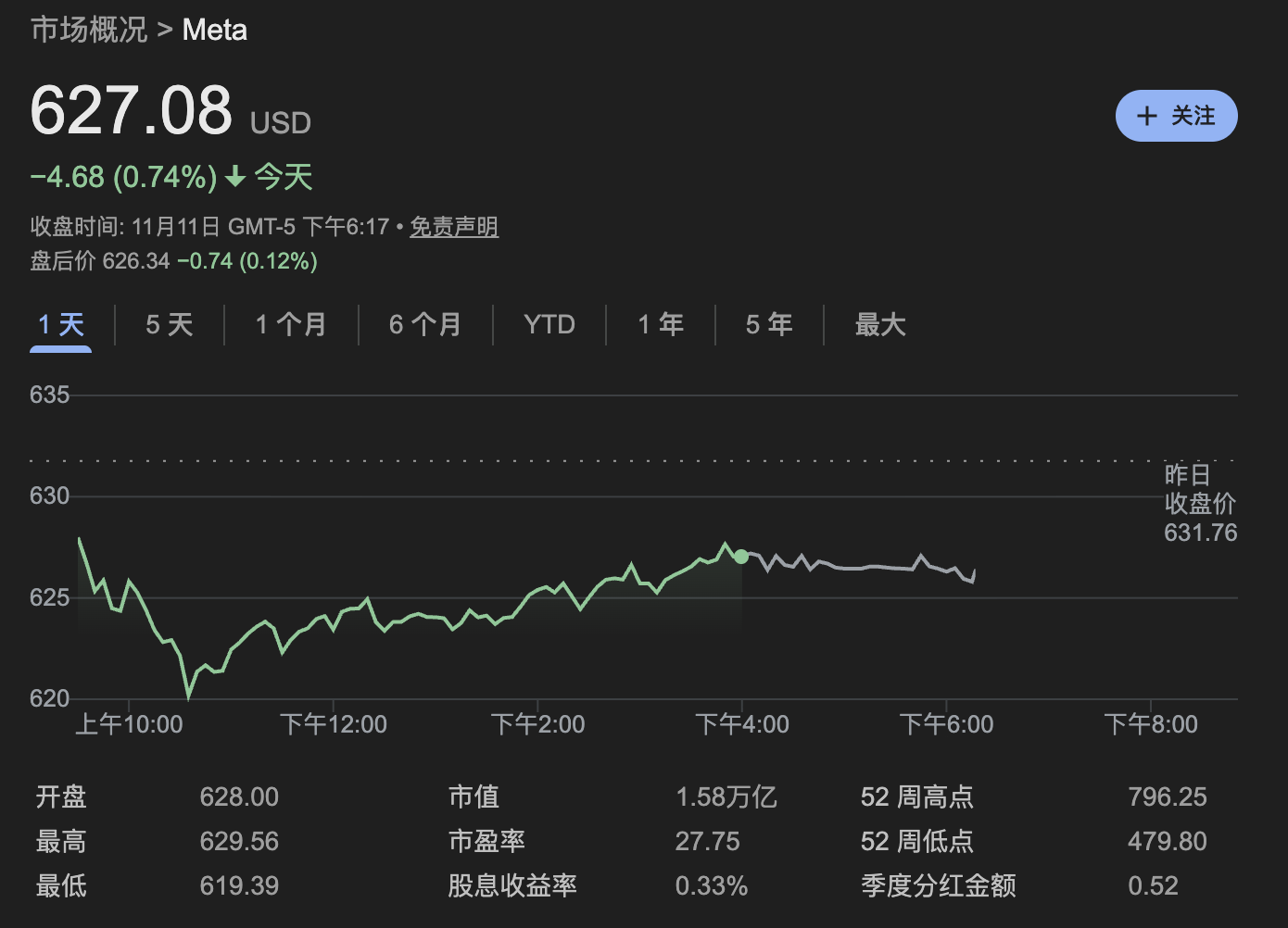
Task: Select the 最大 time range tab
Action: 880,324
